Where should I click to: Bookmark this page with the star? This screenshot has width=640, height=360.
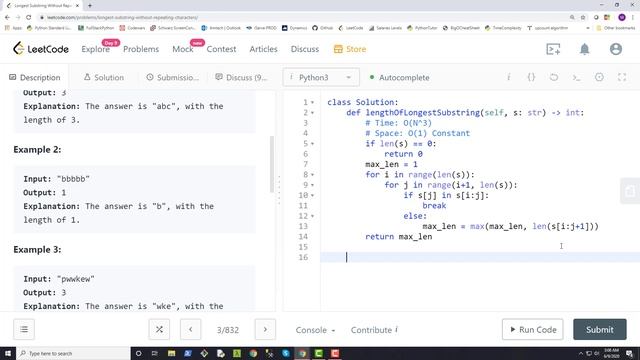click(x=583, y=17)
